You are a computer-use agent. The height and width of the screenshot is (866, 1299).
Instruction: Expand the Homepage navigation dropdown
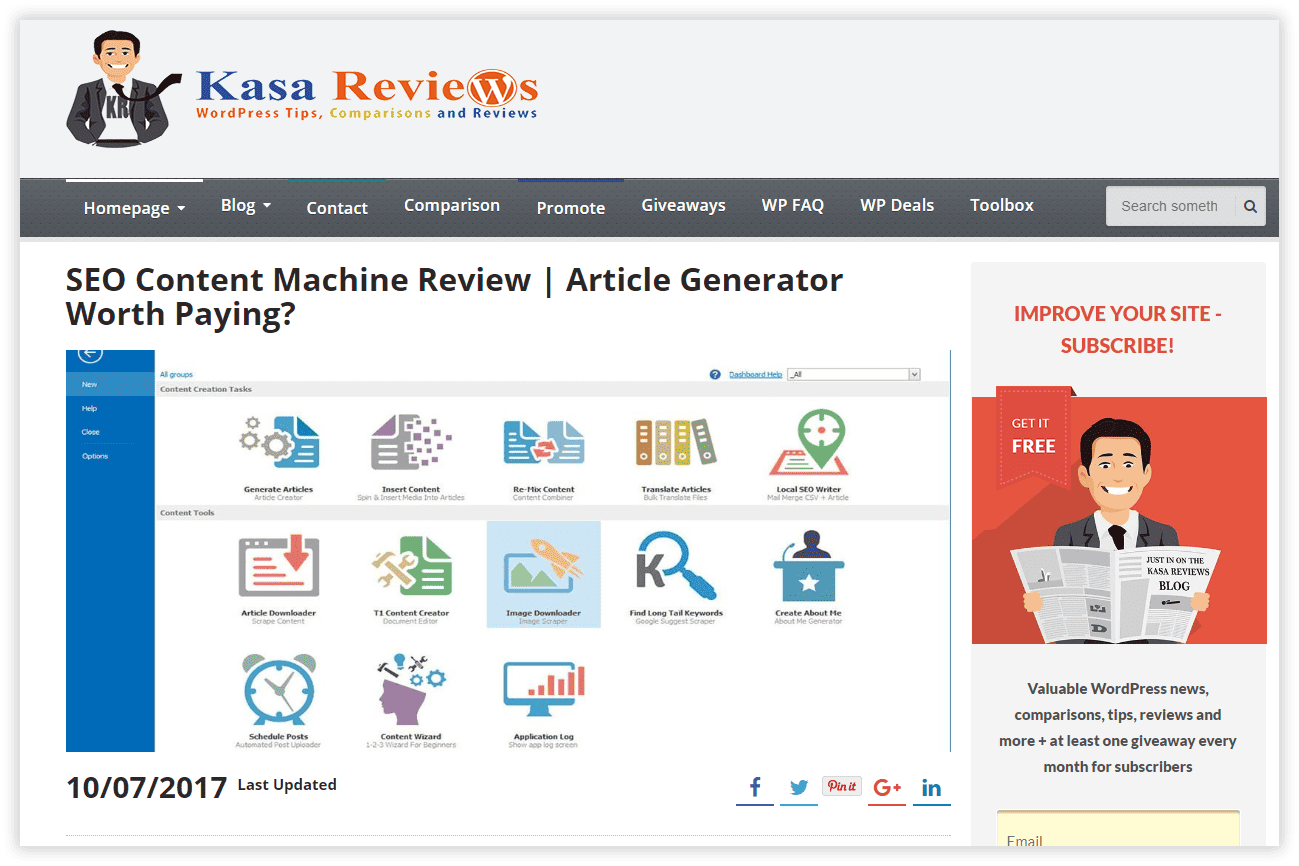[133, 207]
